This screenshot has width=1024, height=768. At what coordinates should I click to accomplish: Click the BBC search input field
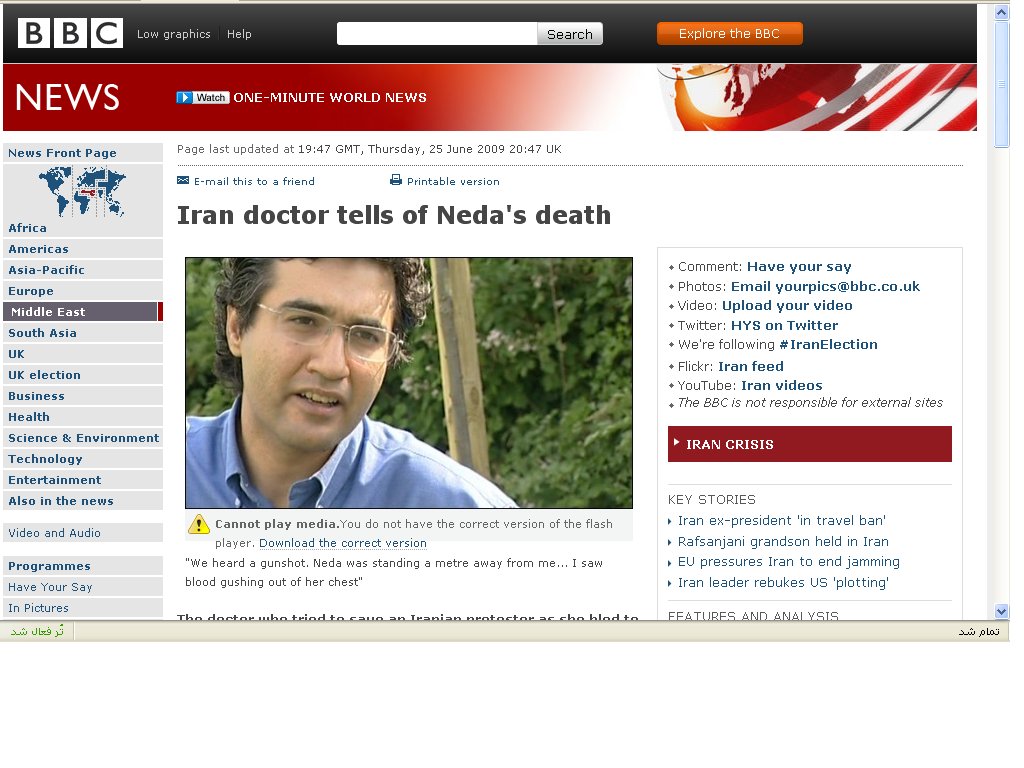437,34
